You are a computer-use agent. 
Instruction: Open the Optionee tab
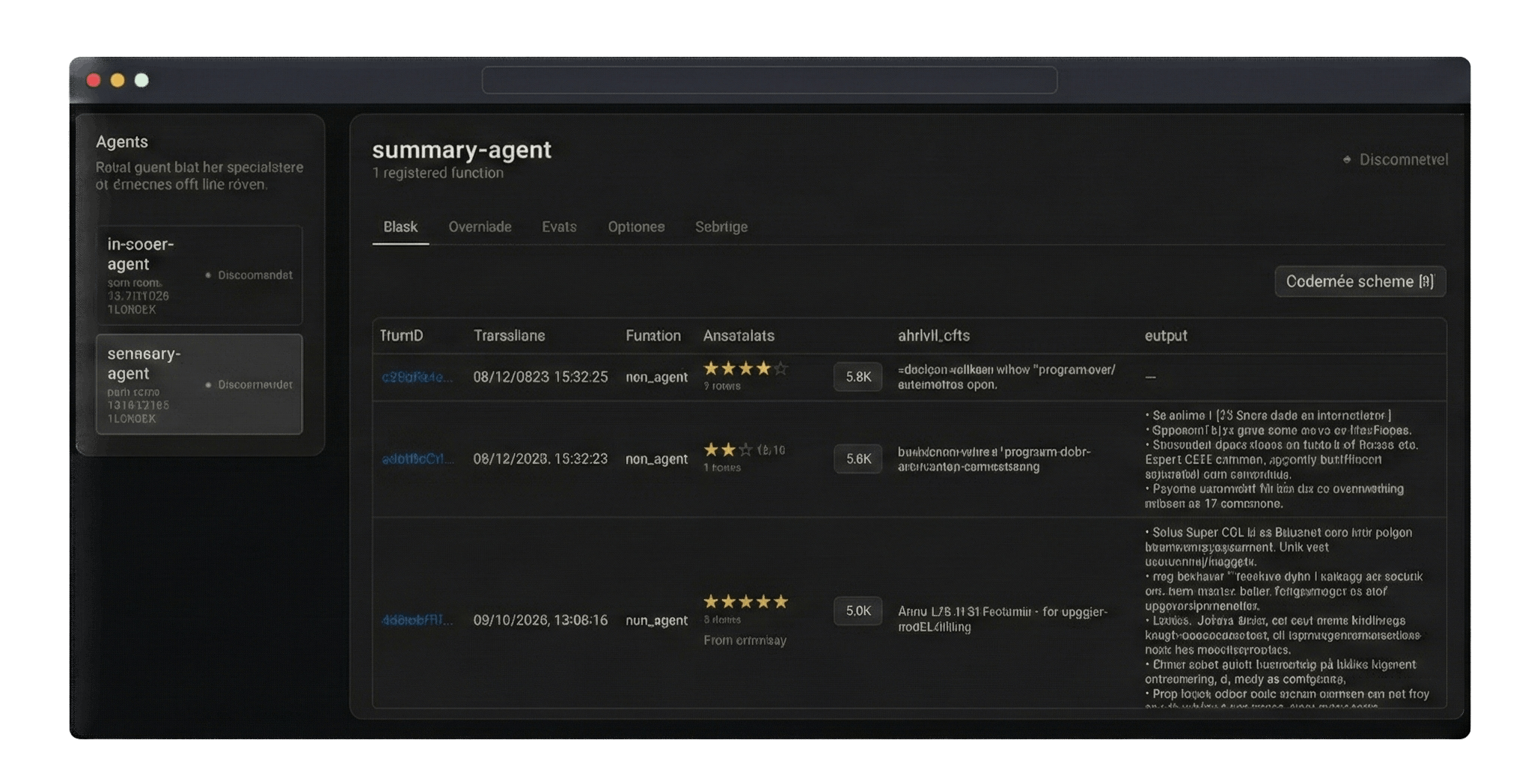click(x=636, y=226)
